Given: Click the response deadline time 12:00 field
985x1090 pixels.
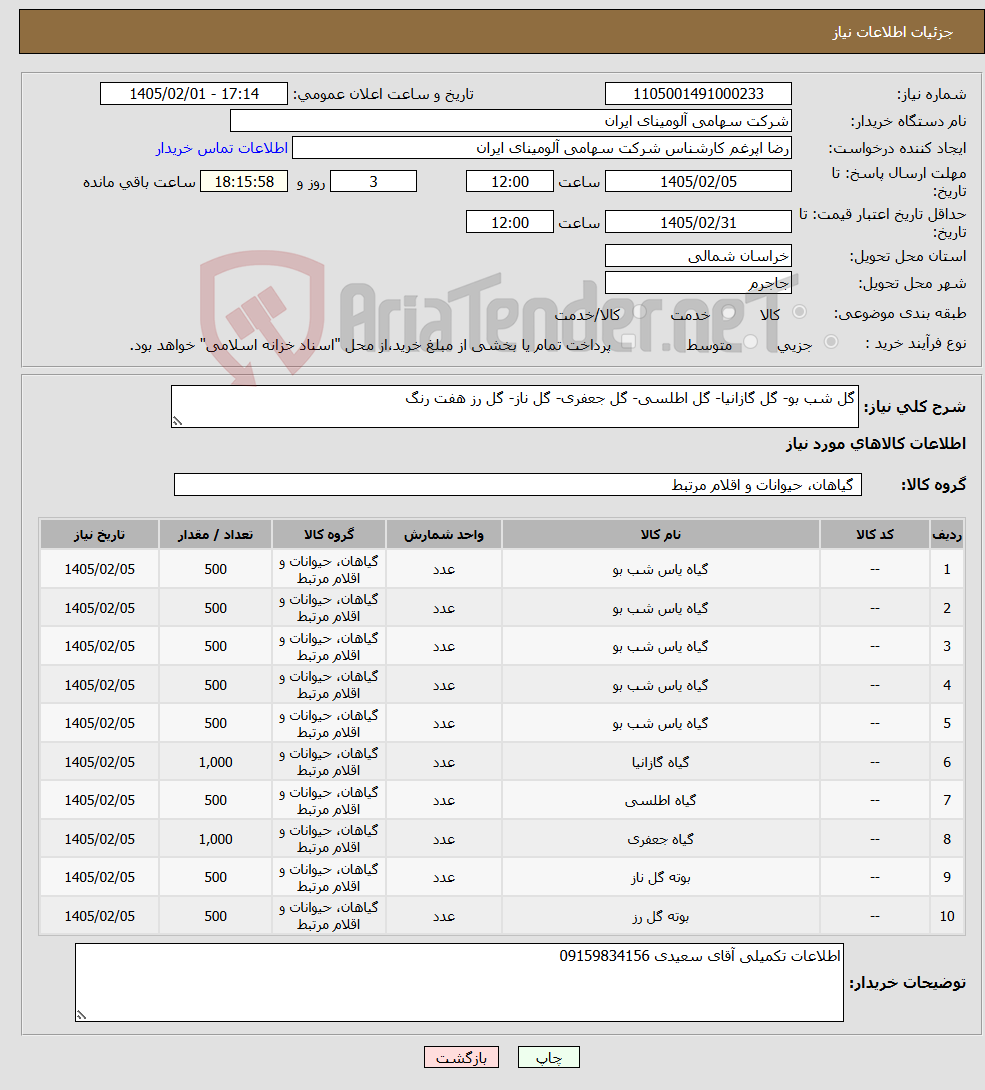Looking at the screenshot, I should pyautogui.click(x=510, y=181).
